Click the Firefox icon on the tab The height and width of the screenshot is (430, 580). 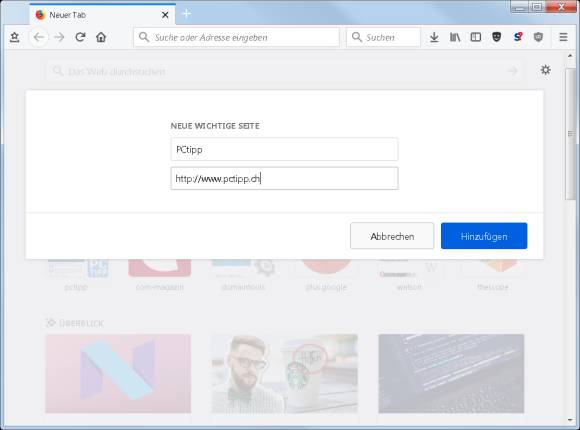pyautogui.click(x=40, y=15)
